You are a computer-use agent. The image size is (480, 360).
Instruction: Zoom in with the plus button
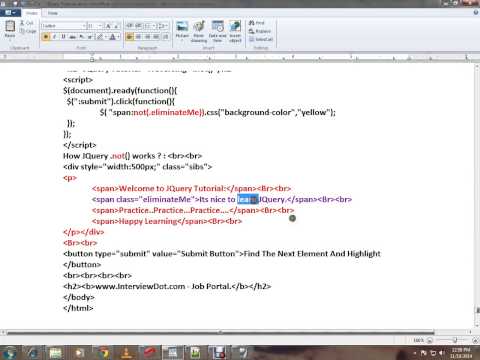475,340
